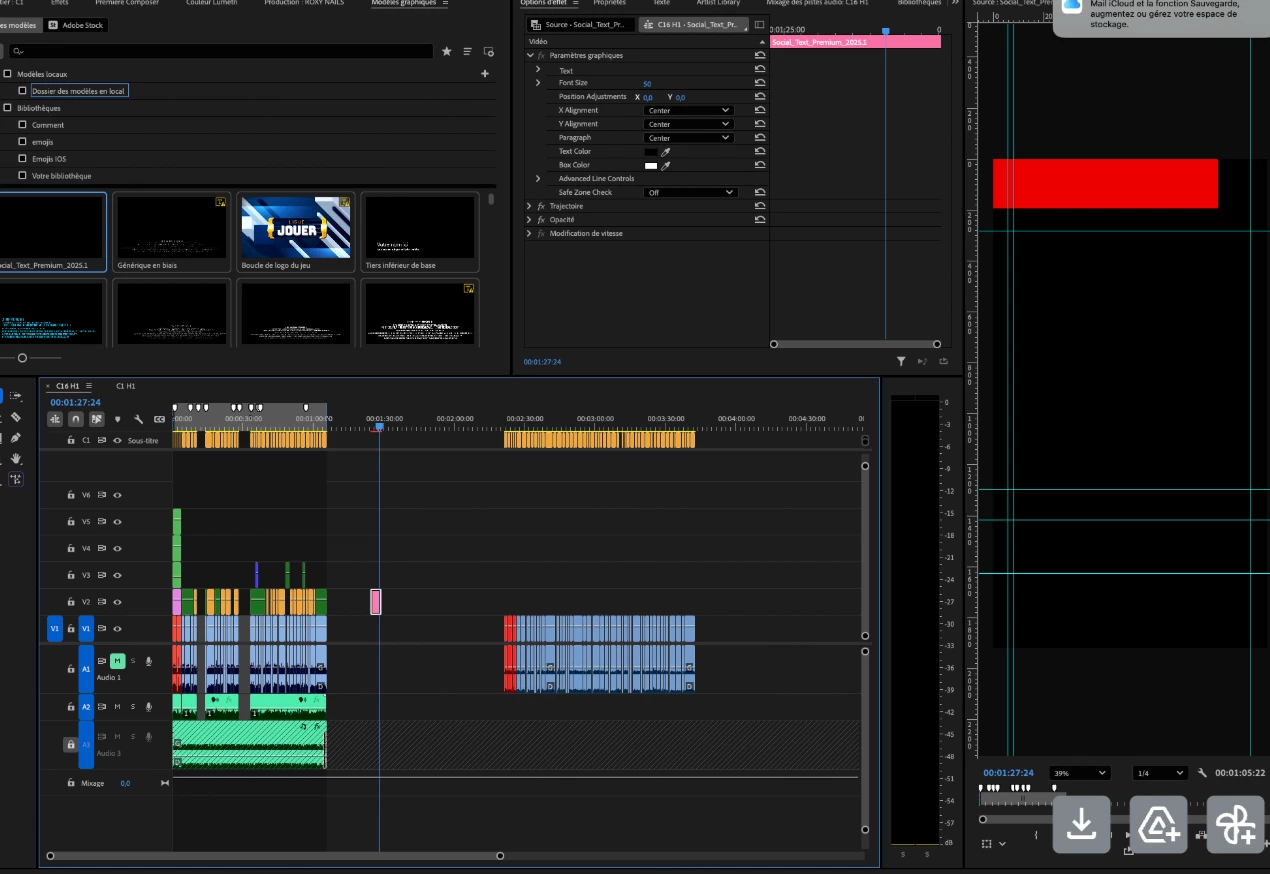Reset the Font Size parameter

pyautogui.click(x=760, y=83)
